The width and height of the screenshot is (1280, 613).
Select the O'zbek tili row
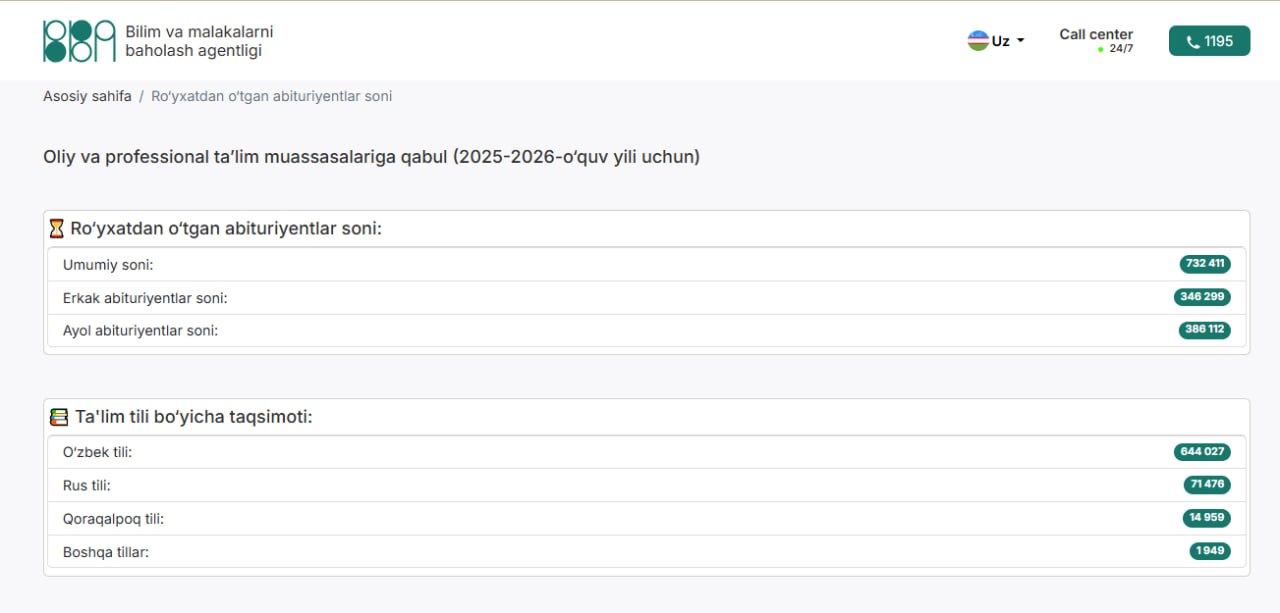click(647, 452)
